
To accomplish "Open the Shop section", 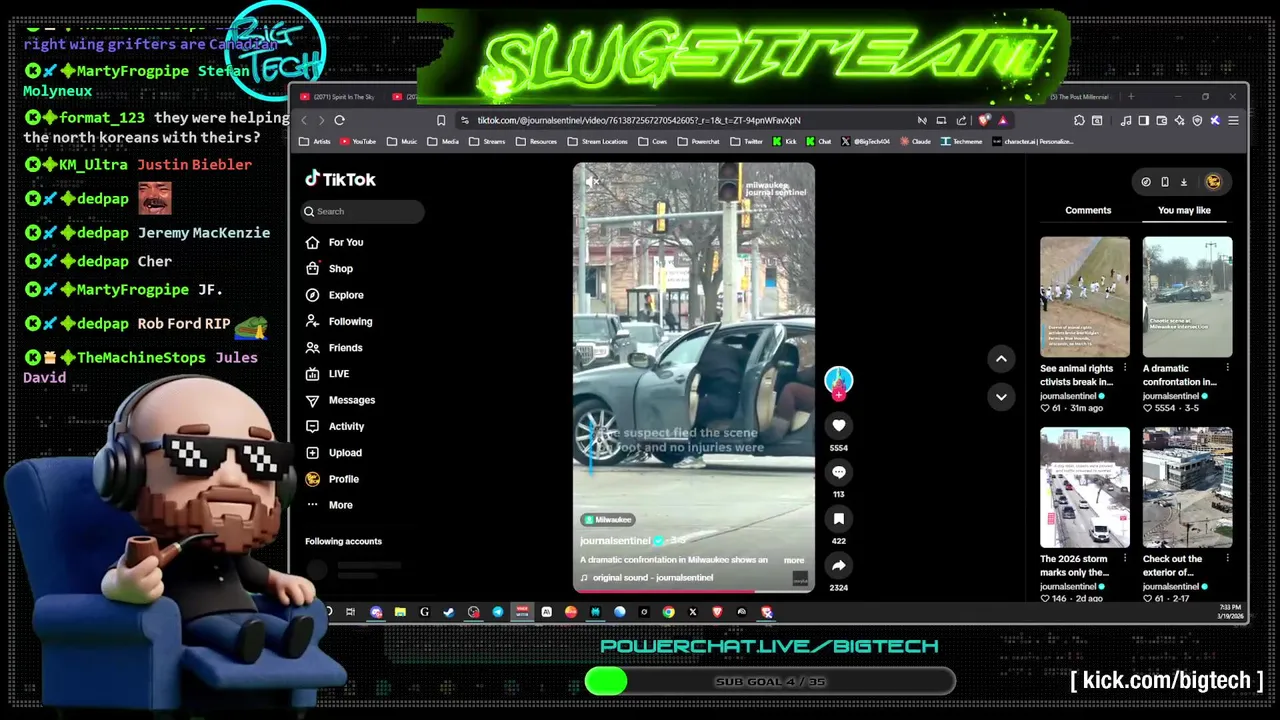I will [330, 268].
